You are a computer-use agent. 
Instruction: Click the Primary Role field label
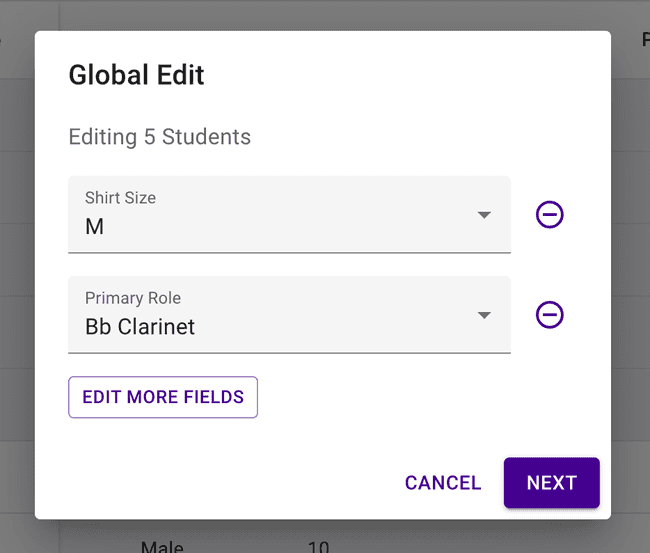click(133, 298)
